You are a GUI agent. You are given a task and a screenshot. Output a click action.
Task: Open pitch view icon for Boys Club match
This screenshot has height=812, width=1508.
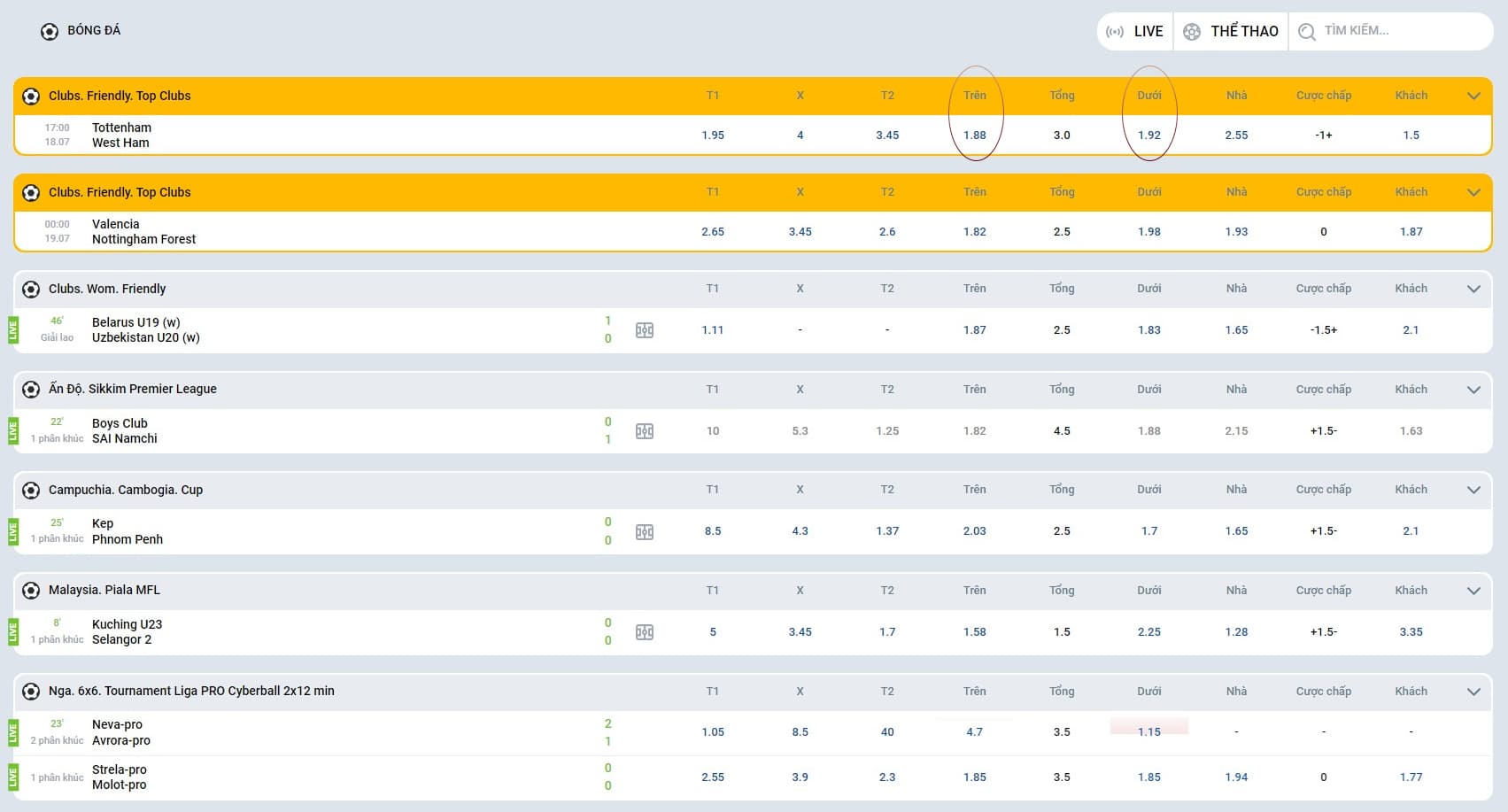point(645,431)
